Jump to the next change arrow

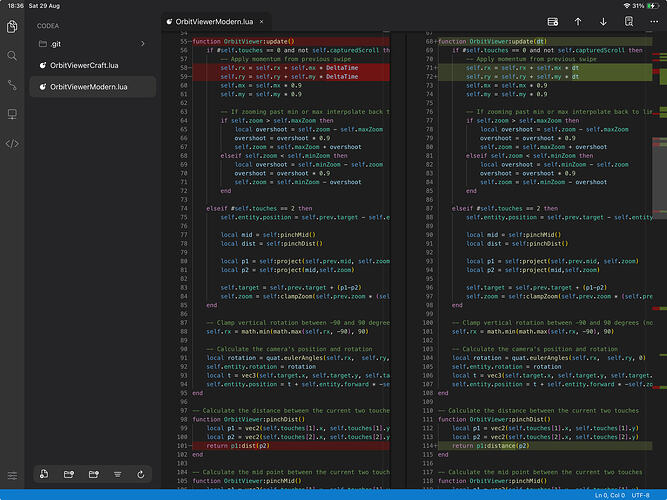pos(603,22)
